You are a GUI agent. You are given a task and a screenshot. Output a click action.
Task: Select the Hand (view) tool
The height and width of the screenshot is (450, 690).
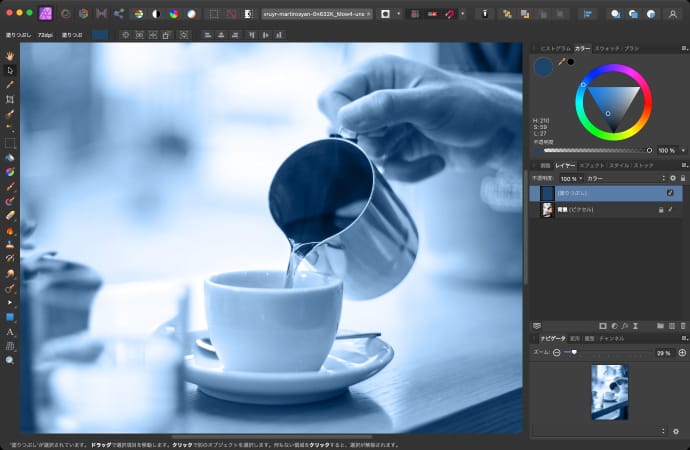point(10,56)
